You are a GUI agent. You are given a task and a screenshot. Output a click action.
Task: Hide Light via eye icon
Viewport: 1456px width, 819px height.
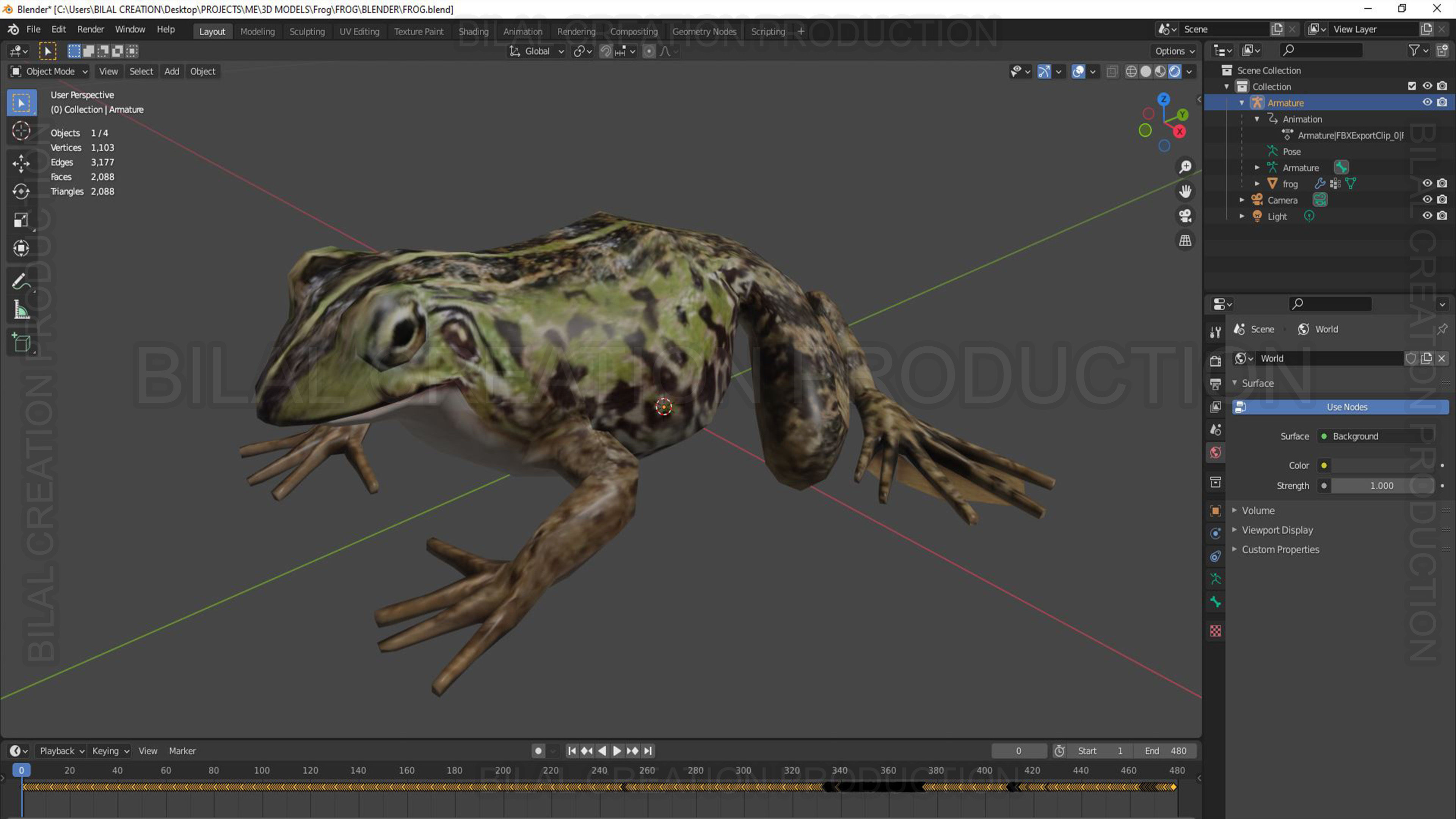(x=1426, y=216)
